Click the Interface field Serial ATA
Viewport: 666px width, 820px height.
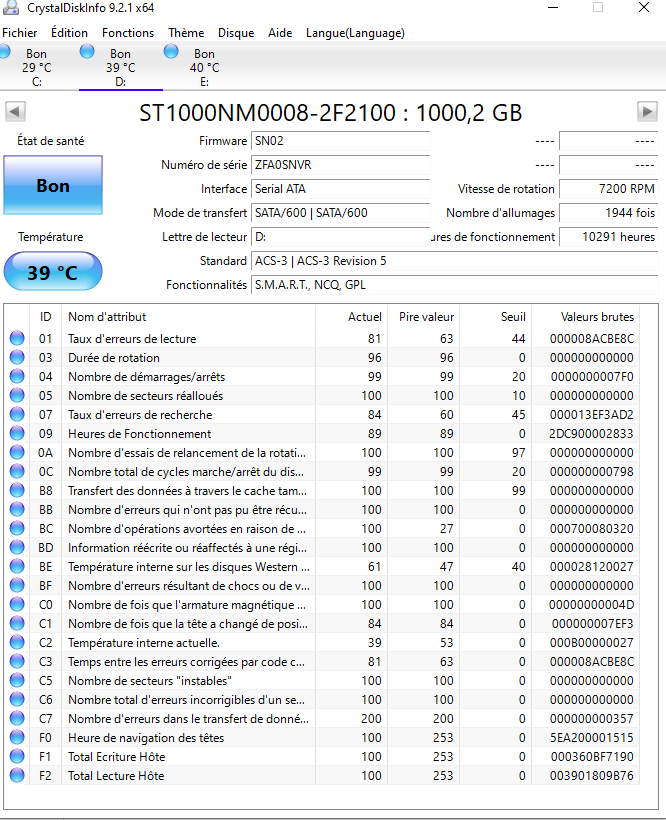(340, 189)
